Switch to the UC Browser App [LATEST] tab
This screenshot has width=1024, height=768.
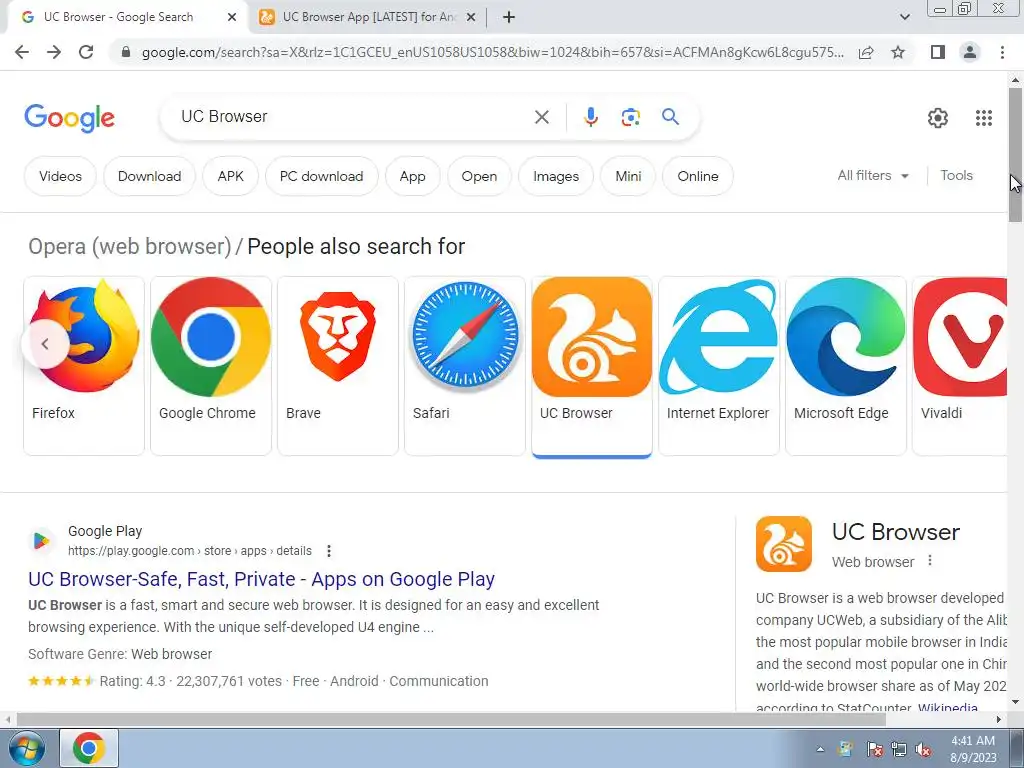click(x=367, y=17)
